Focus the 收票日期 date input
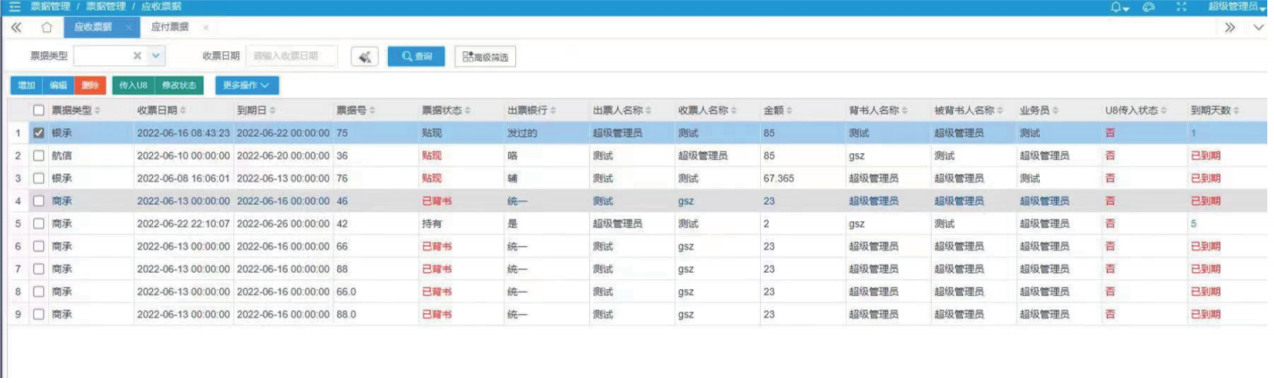Viewport: 1274px width, 383px height. 291,57
